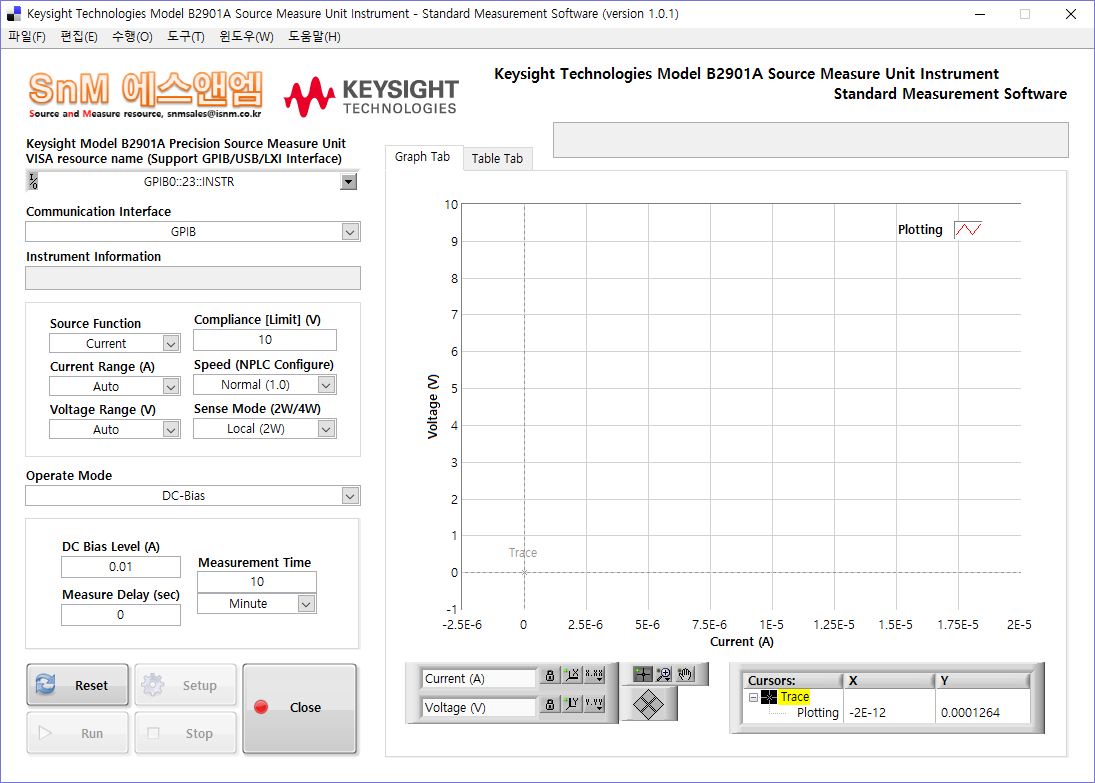Open the Source Function dropdown
The height and width of the screenshot is (783, 1095).
(x=171, y=344)
